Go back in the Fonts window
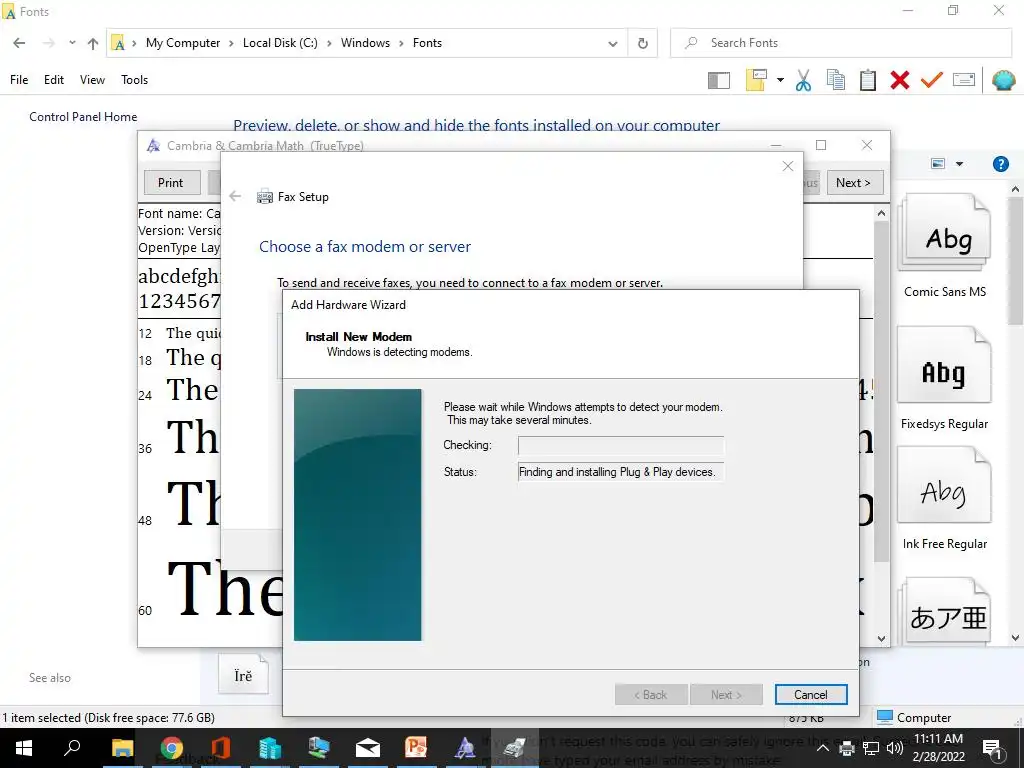Screen dimensions: 1024x768 pyautogui.click(x=20, y=43)
